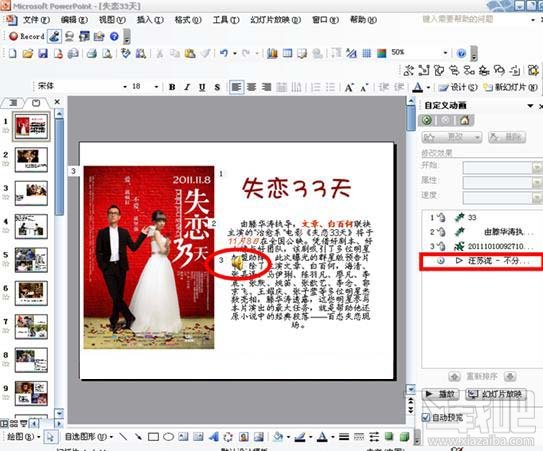Open the 自选图形 AutoShapes menu
The width and height of the screenshot is (543, 451).
(x=89, y=436)
